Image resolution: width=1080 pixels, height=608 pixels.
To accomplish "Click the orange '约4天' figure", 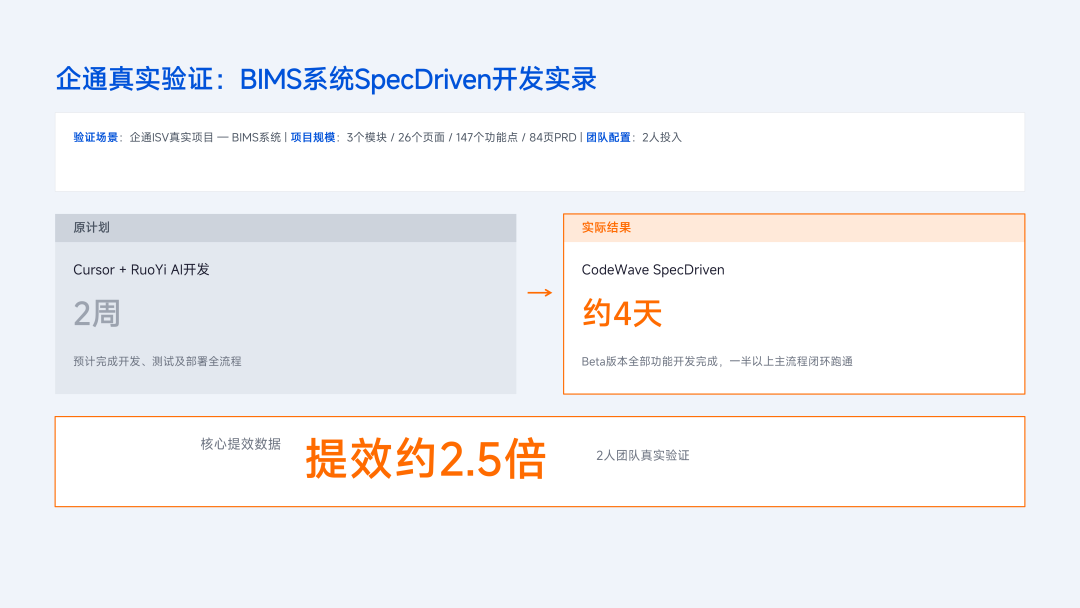I will click(x=622, y=313).
